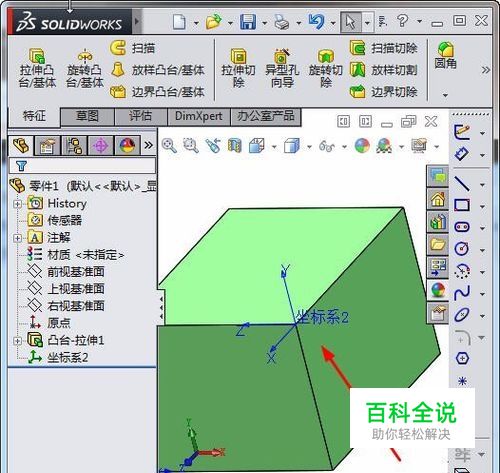Open the PropertyManager tab
The image size is (500, 473).
47,145
